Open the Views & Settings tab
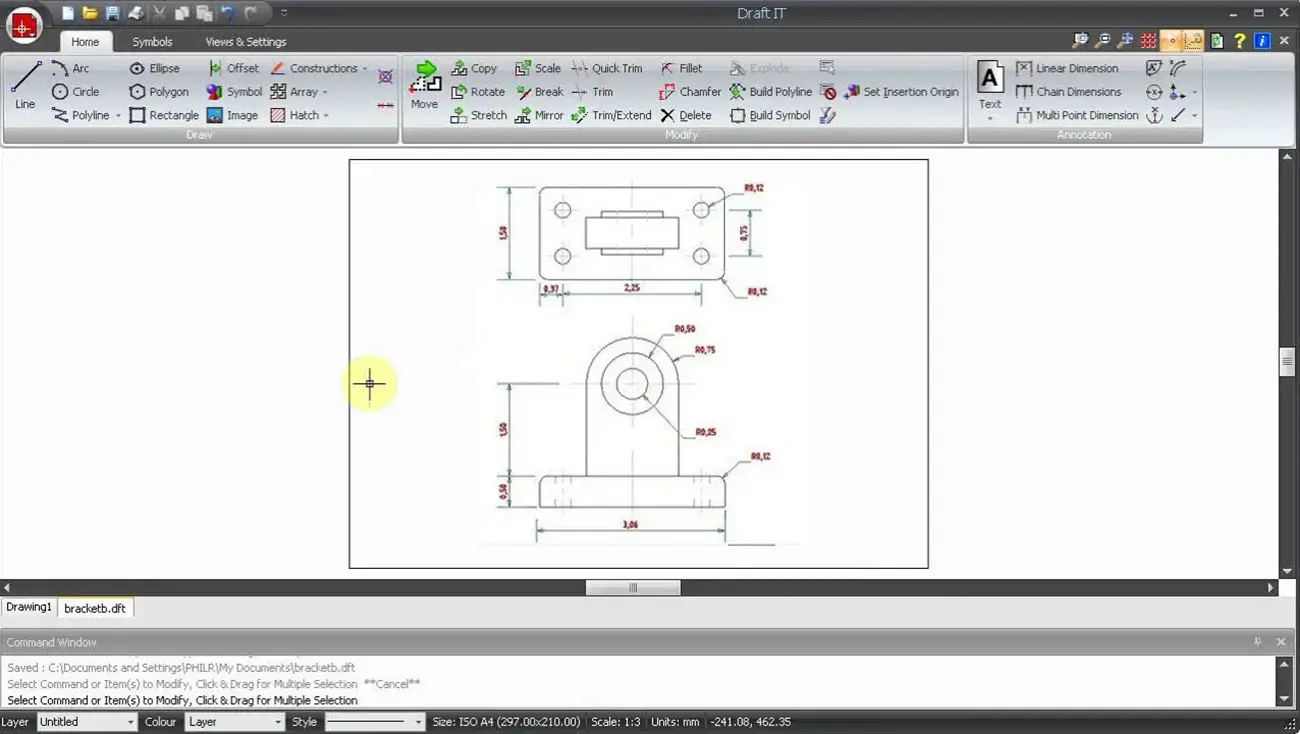Image resolution: width=1300 pixels, height=734 pixels. (245, 42)
